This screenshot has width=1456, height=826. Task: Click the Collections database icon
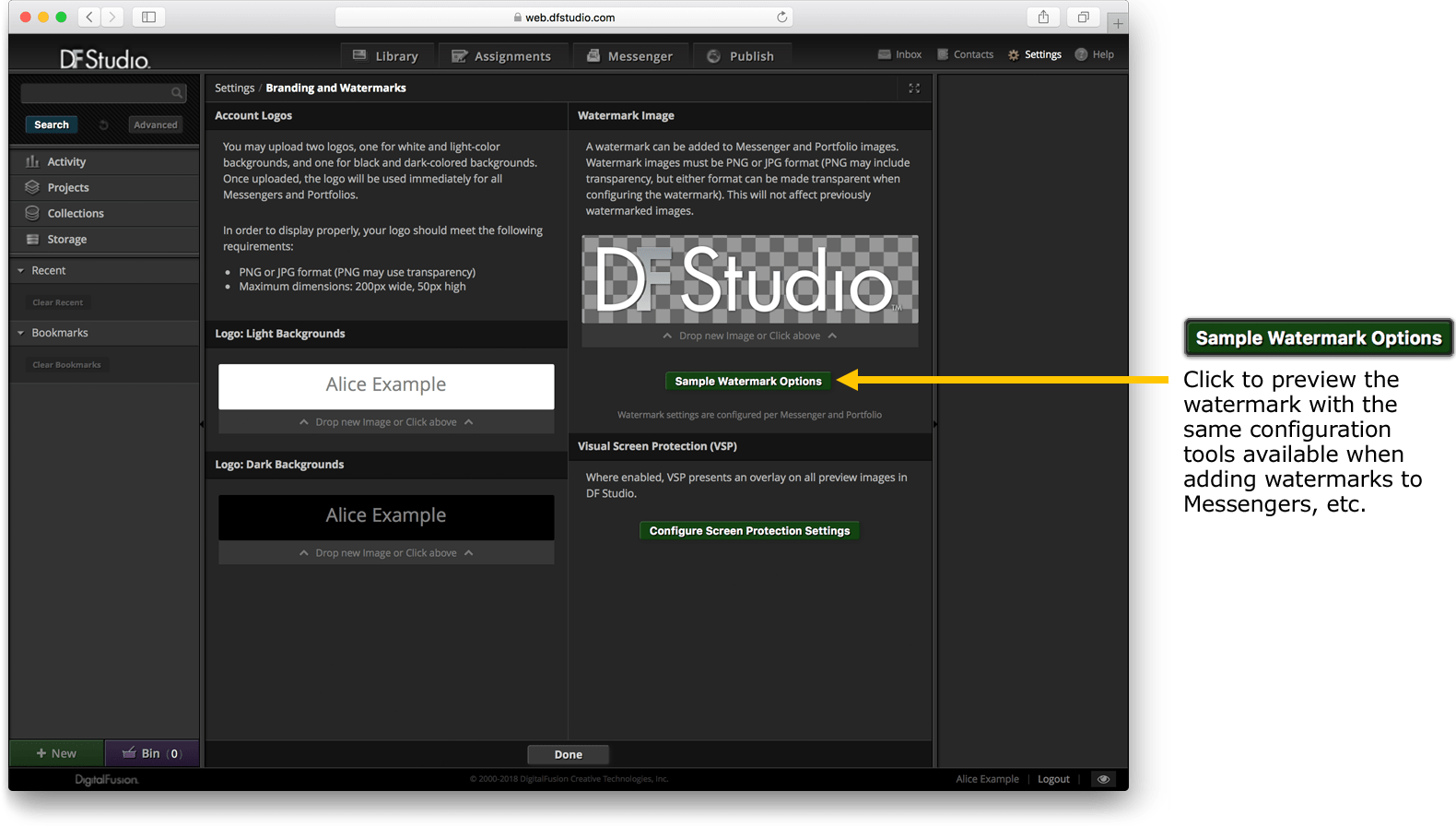(32, 213)
